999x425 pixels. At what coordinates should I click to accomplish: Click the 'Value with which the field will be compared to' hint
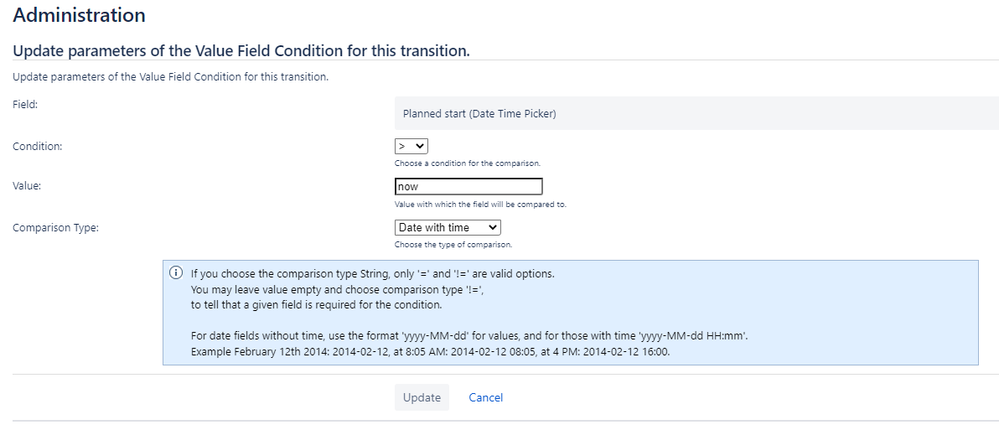click(480, 205)
